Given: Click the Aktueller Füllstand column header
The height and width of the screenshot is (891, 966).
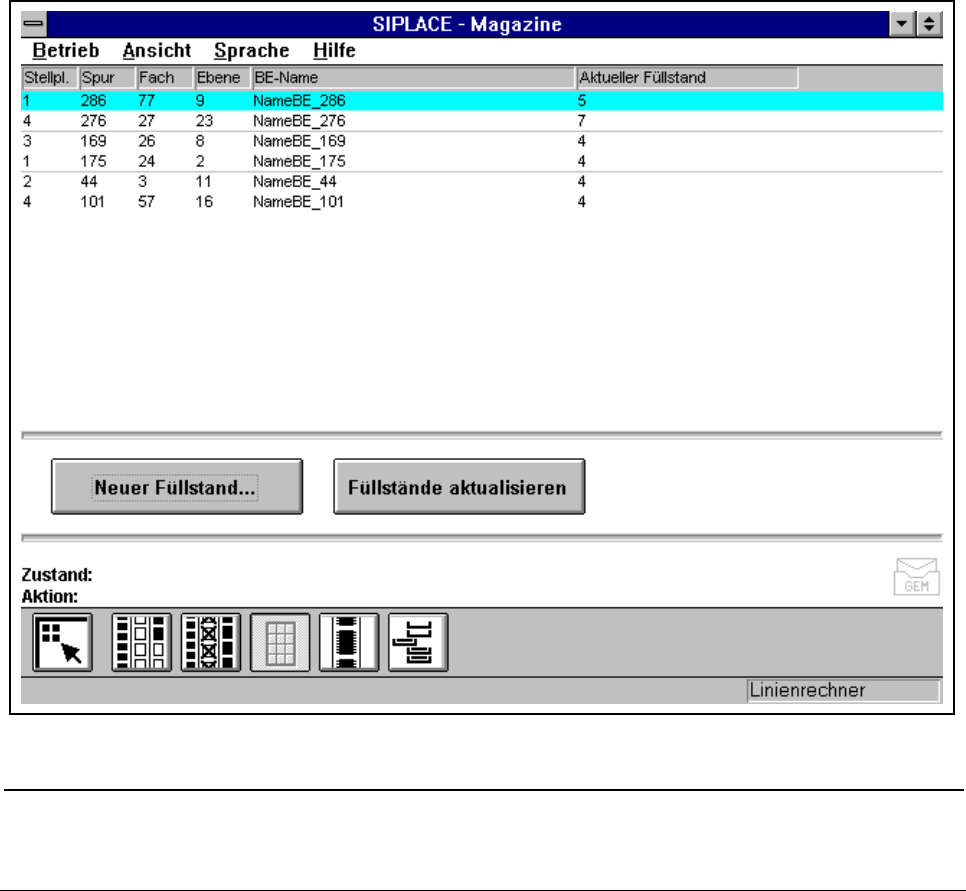Looking at the screenshot, I should [686, 77].
